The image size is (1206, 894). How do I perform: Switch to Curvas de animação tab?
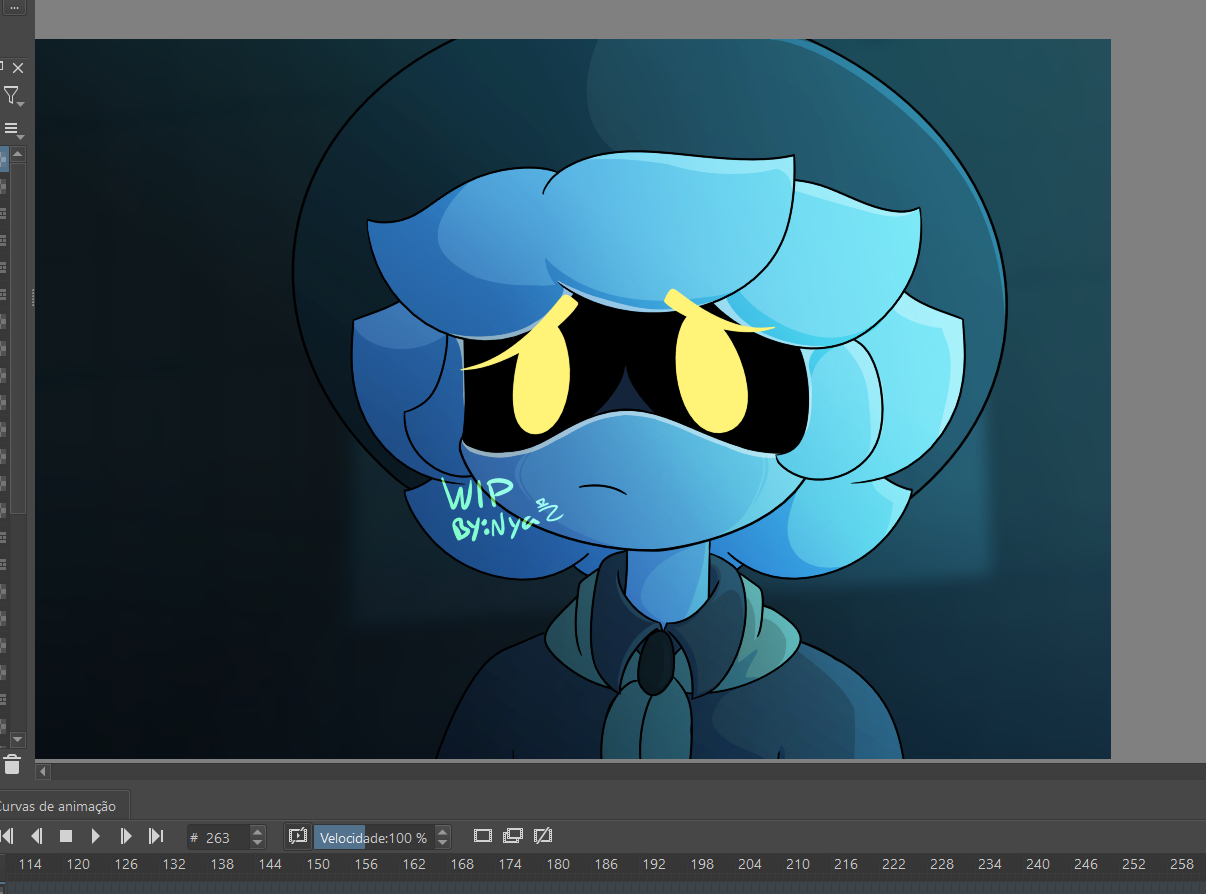pyautogui.click(x=58, y=806)
